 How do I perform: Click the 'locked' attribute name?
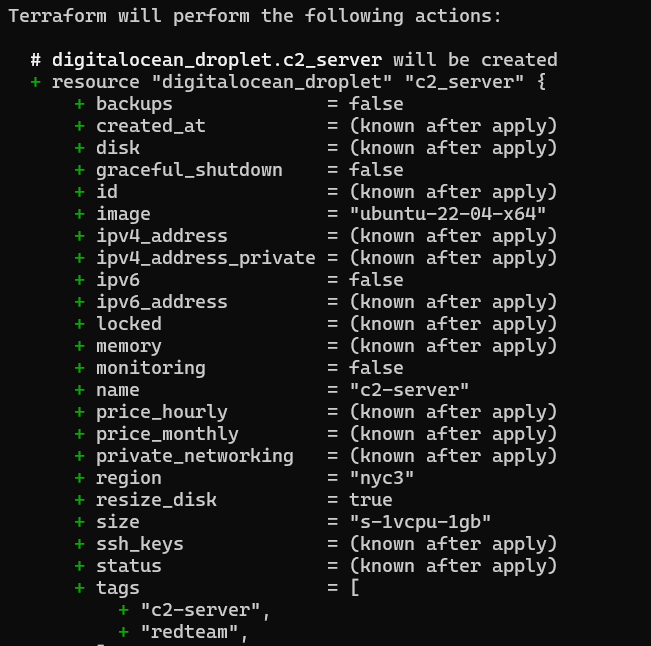click(x=128, y=324)
